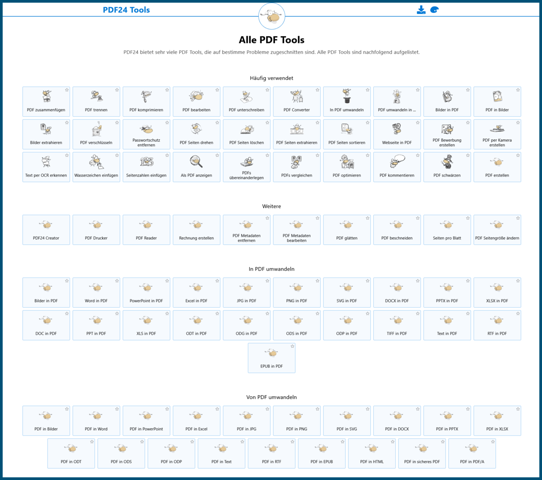
Task: Select the PDF unterschreiben tool
Action: [x=246, y=102]
